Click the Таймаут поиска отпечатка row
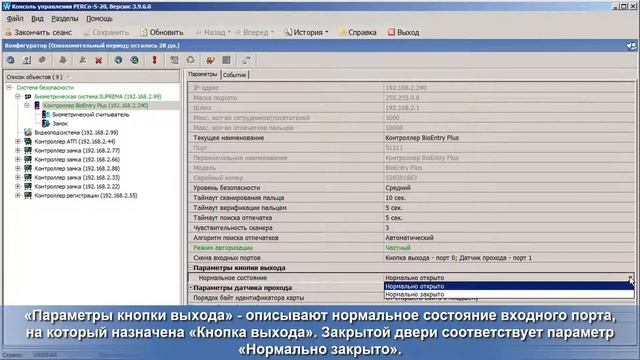 coord(411,218)
